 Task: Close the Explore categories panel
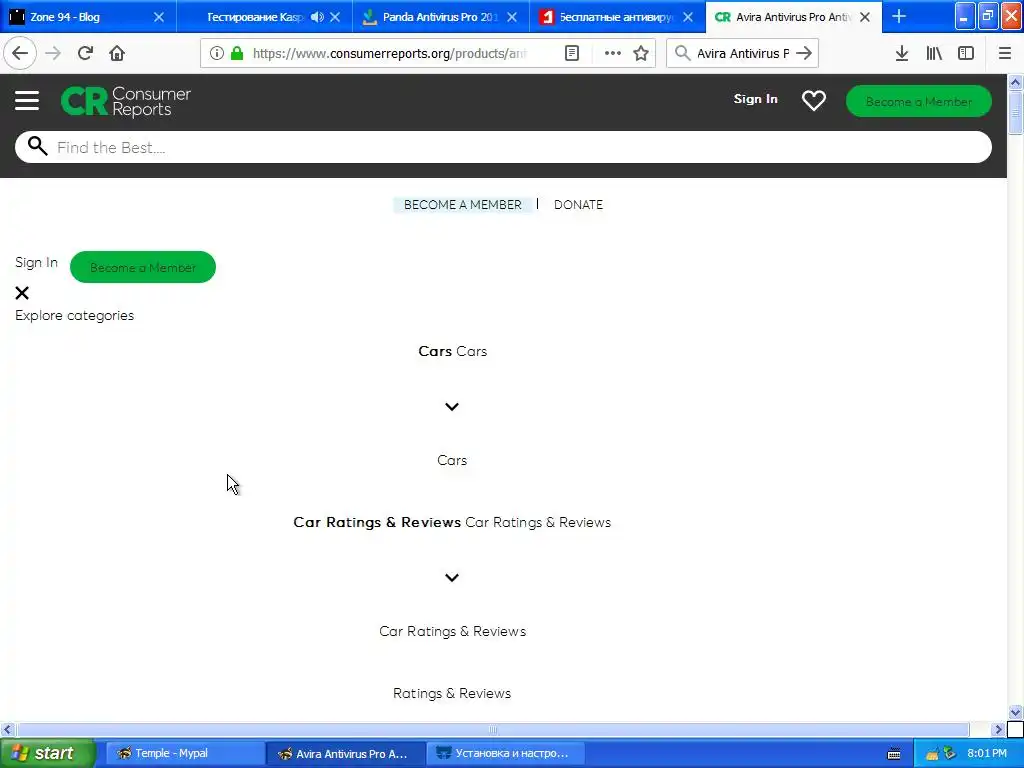click(x=22, y=293)
